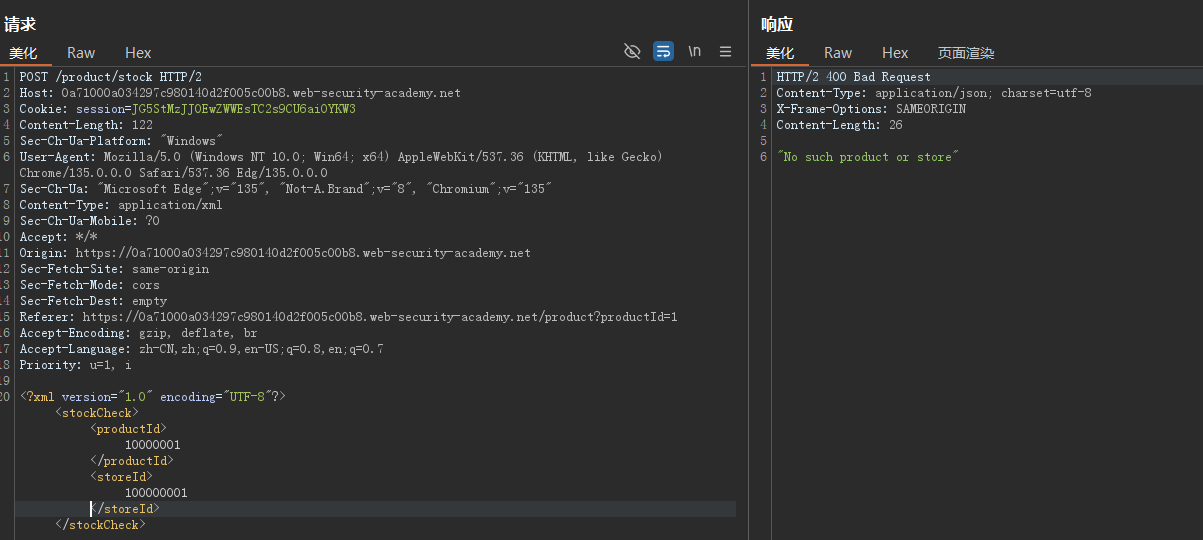Click the Sec-Fetch-Site: same-origin line
Viewport: 1203px width, 540px height.
coord(114,269)
